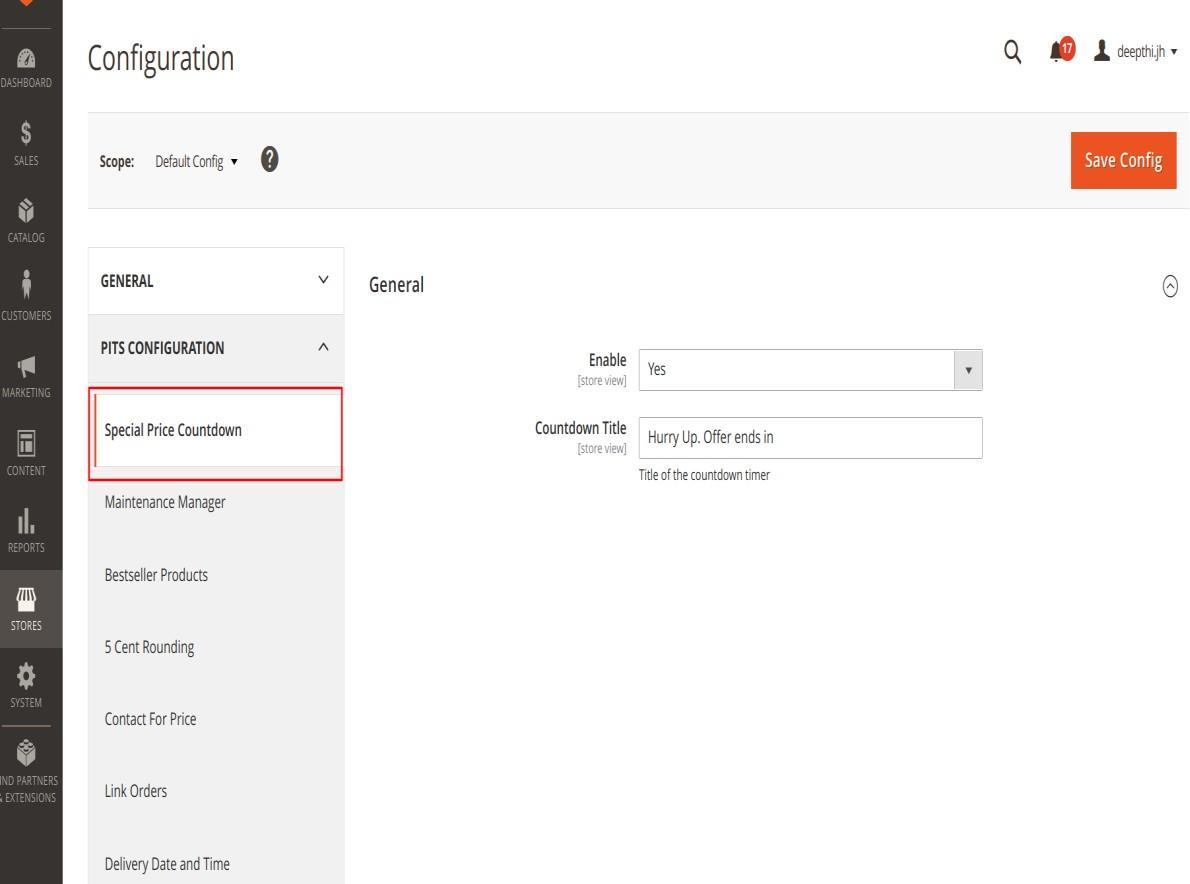Viewport: 1190px width, 884px height.
Task: Open the Catalog menu icon
Action: (30, 220)
